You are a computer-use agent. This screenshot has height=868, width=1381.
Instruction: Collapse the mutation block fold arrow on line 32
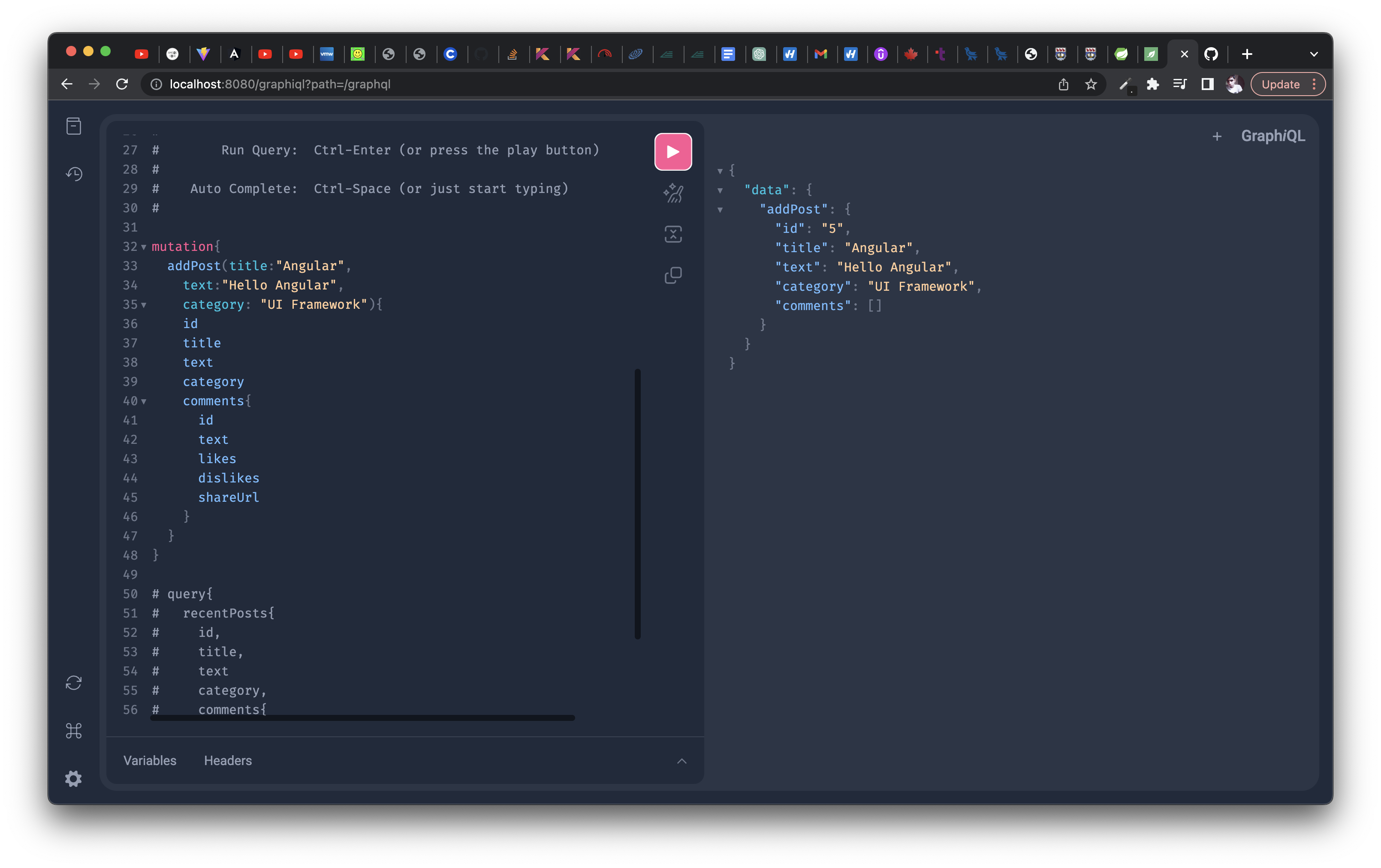[x=143, y=247]
